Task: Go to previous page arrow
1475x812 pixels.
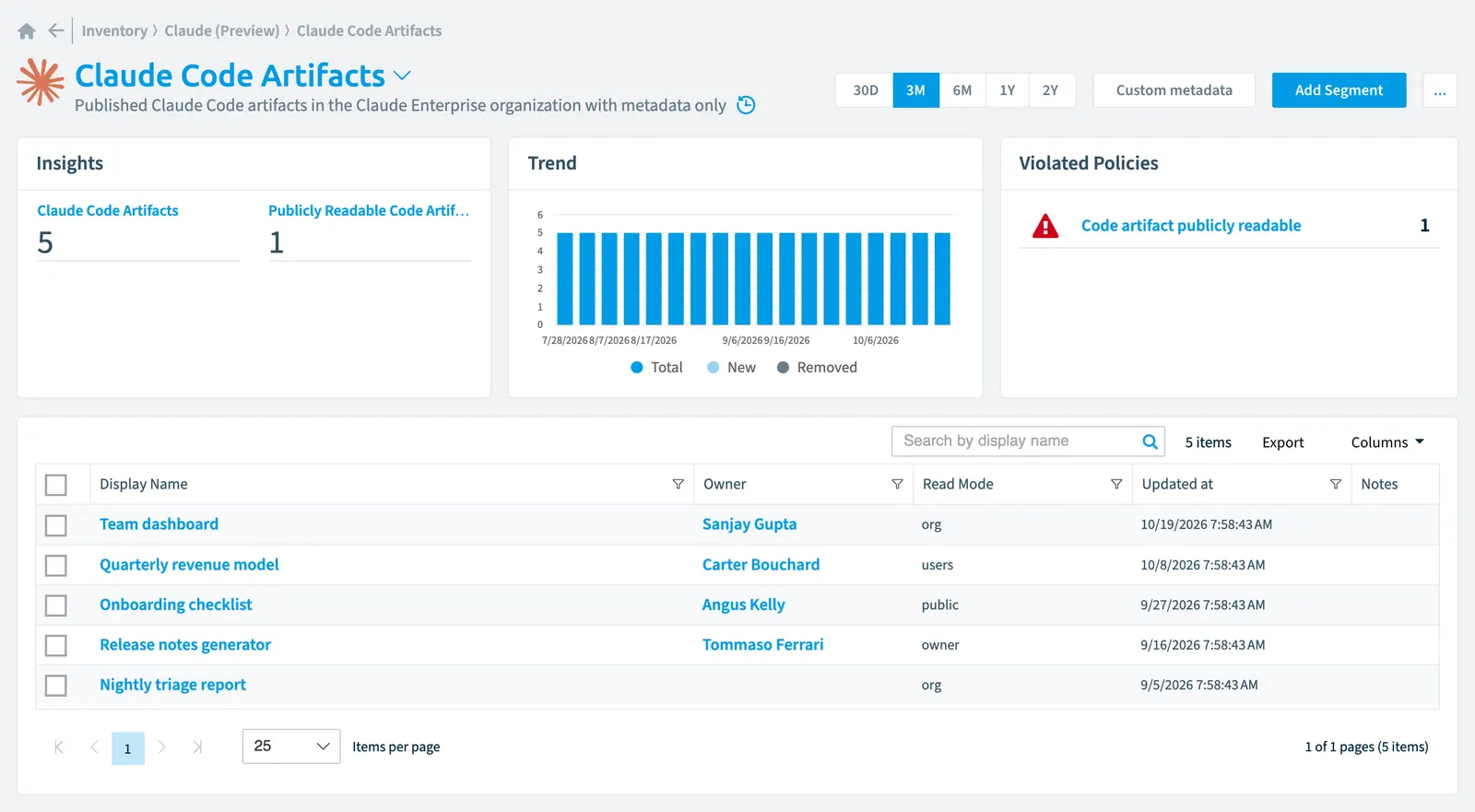Action: click(x=94, y=747)
